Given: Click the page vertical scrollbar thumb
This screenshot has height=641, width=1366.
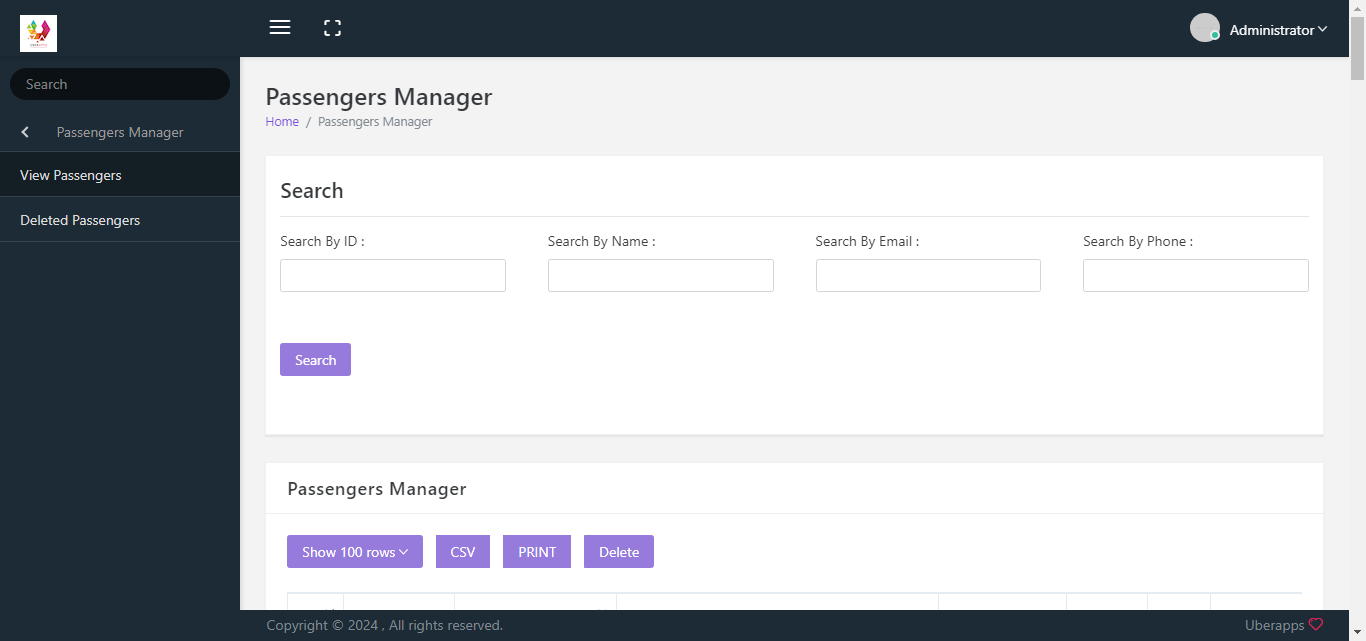Looking at the screenshot, I should [x=1357, y=48].
